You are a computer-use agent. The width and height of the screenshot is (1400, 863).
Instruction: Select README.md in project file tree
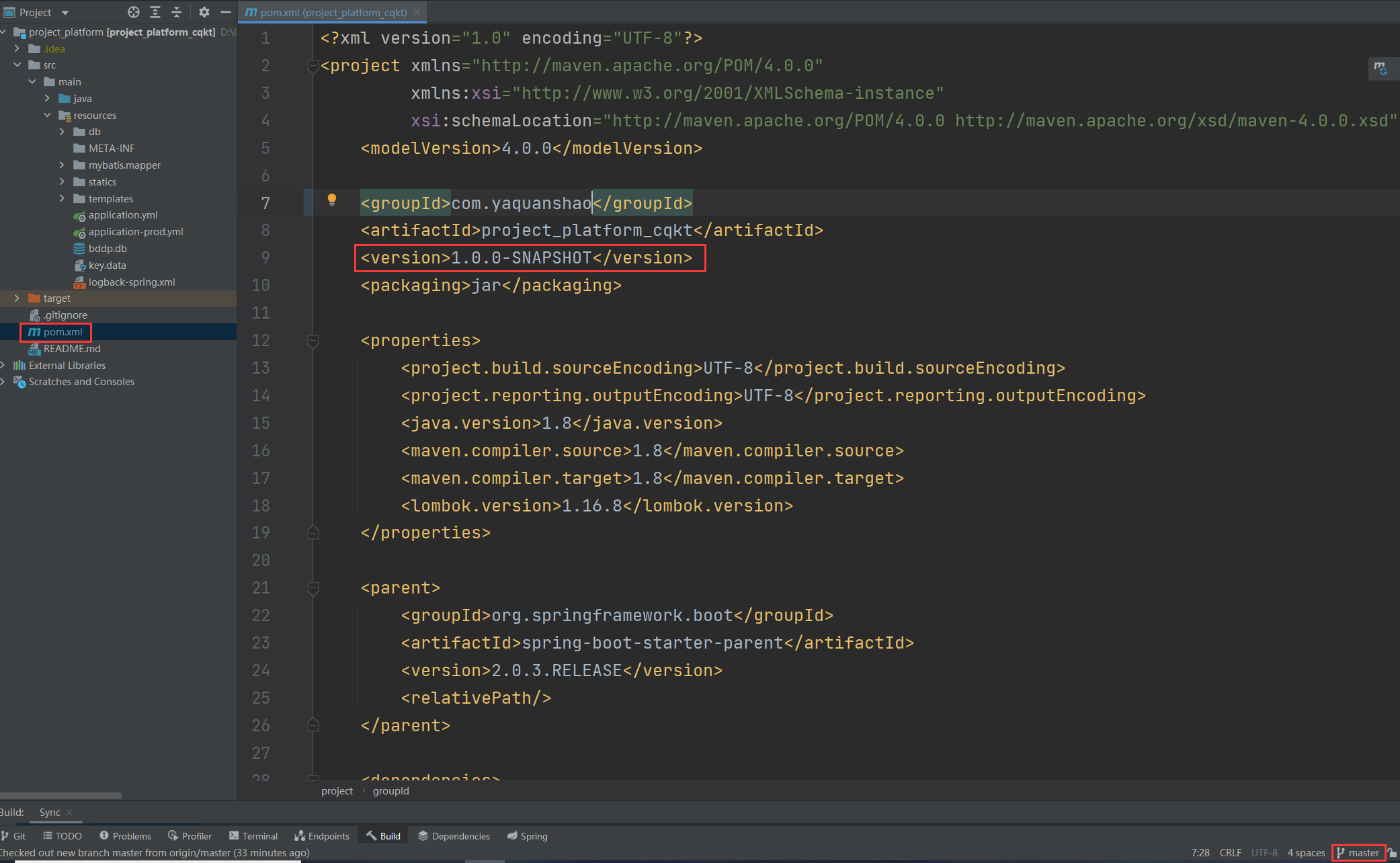point(72,348)
